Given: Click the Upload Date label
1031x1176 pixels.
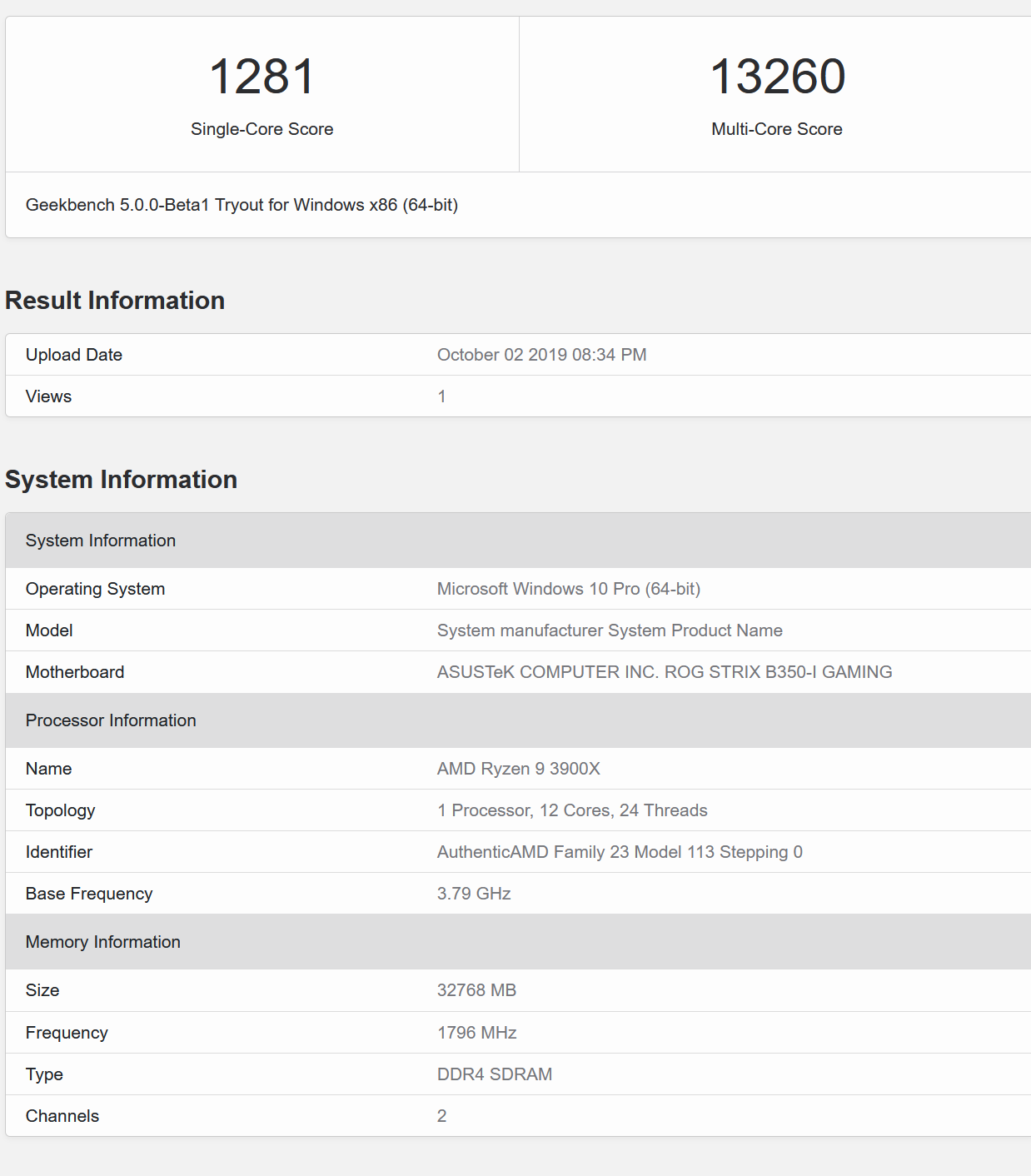Looking at the screenshot, I should click(74, 355).
